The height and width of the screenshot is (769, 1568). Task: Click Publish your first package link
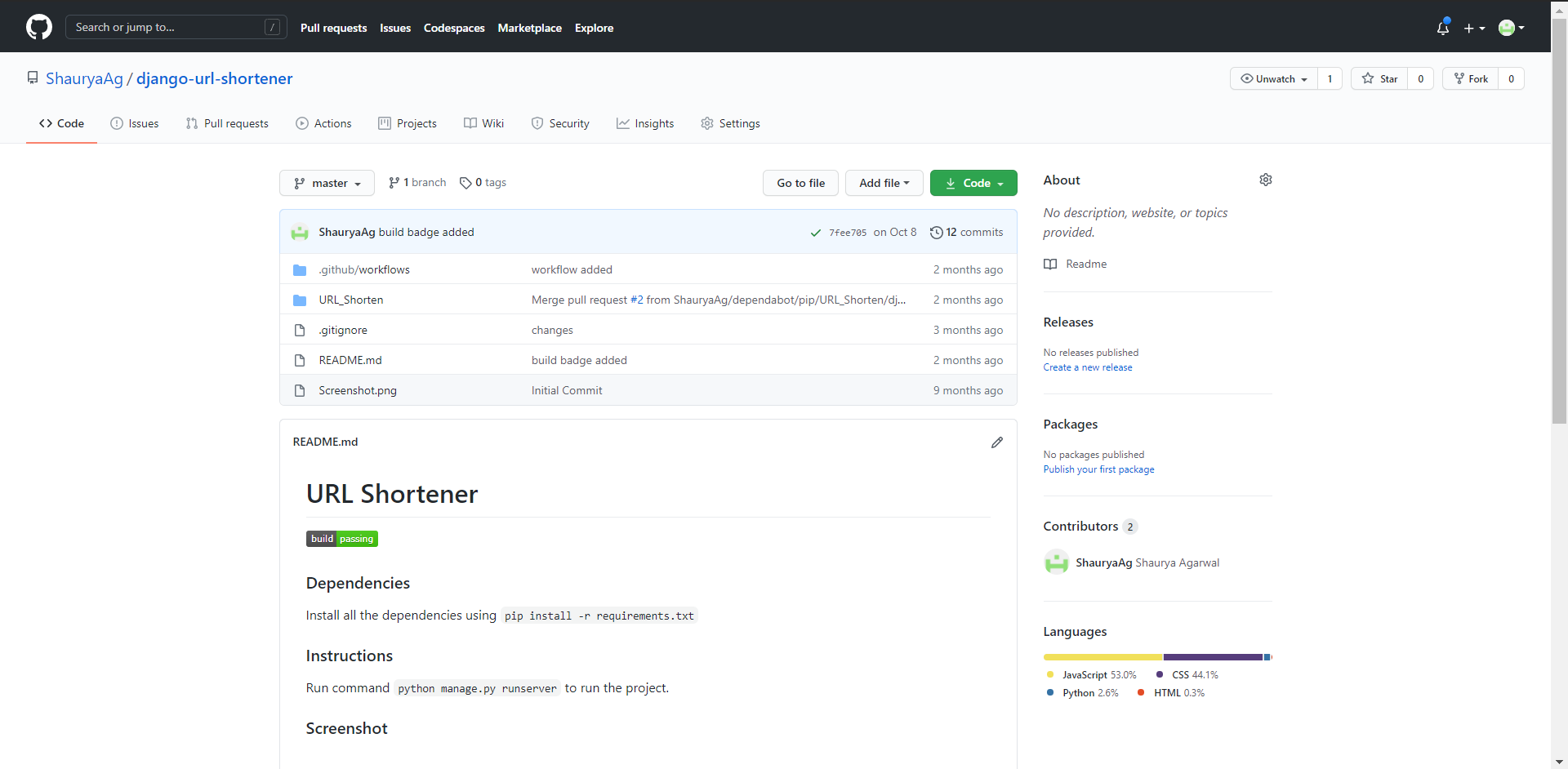click(1098, 469)
